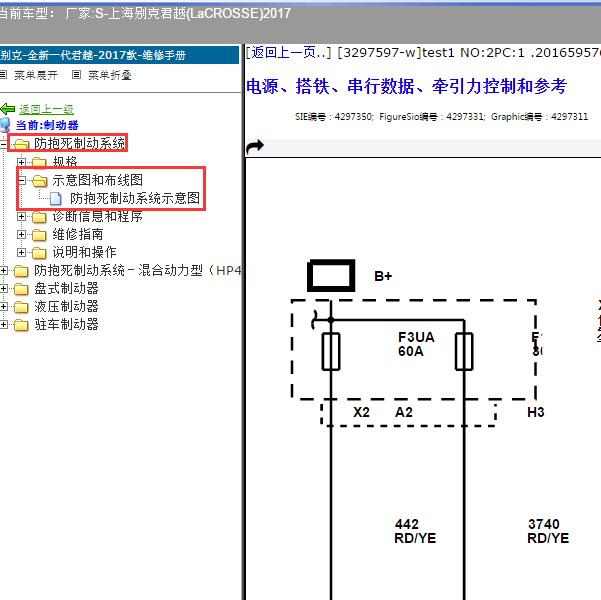Click the 防抱死制动系统 folder icon
Image resolution: width=601 pixels, height=600 pixels.
pyautogui.click(x=21, y=144)
